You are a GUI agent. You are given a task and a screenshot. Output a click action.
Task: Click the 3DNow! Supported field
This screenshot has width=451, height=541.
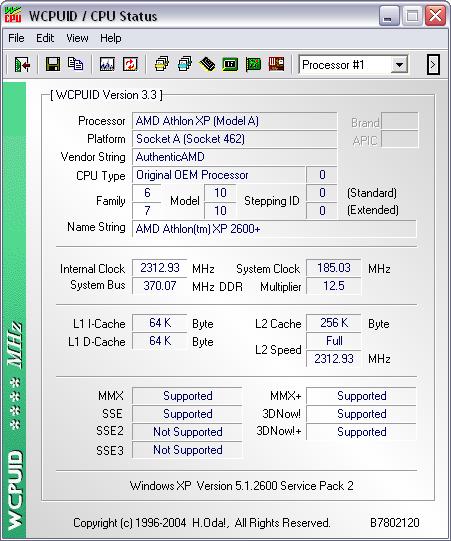(x=361, y=414)
